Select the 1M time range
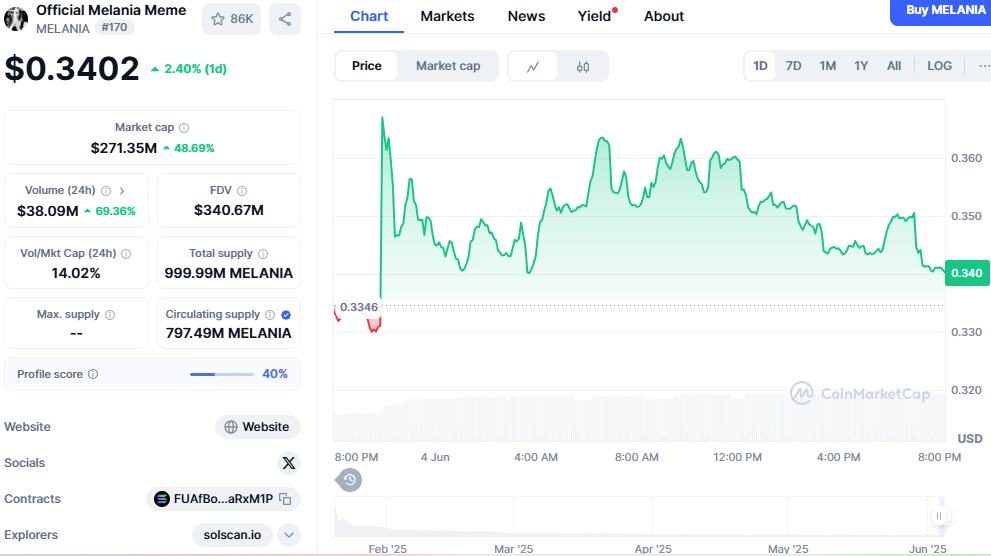The height and width of the screenshot is (556, 991). point(827,66)
